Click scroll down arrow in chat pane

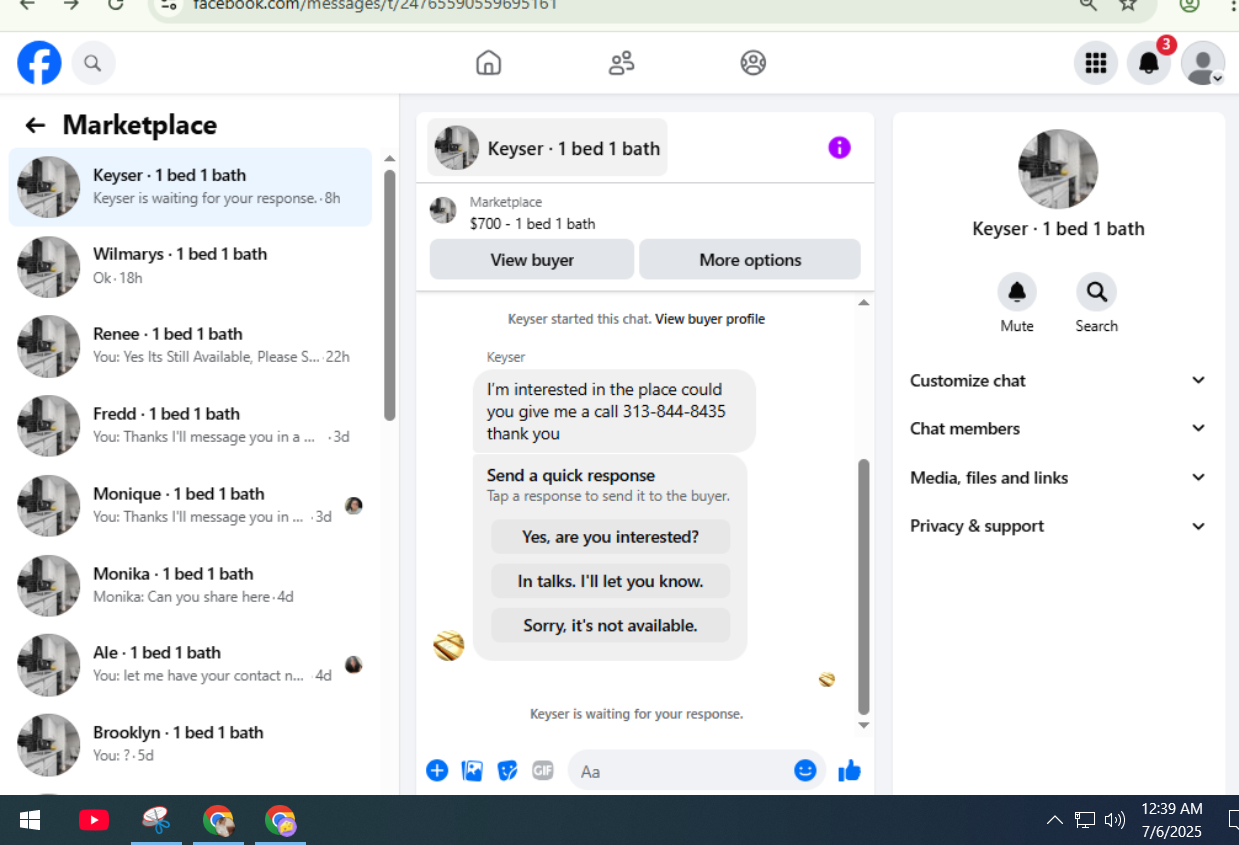[x=864, y=725]
